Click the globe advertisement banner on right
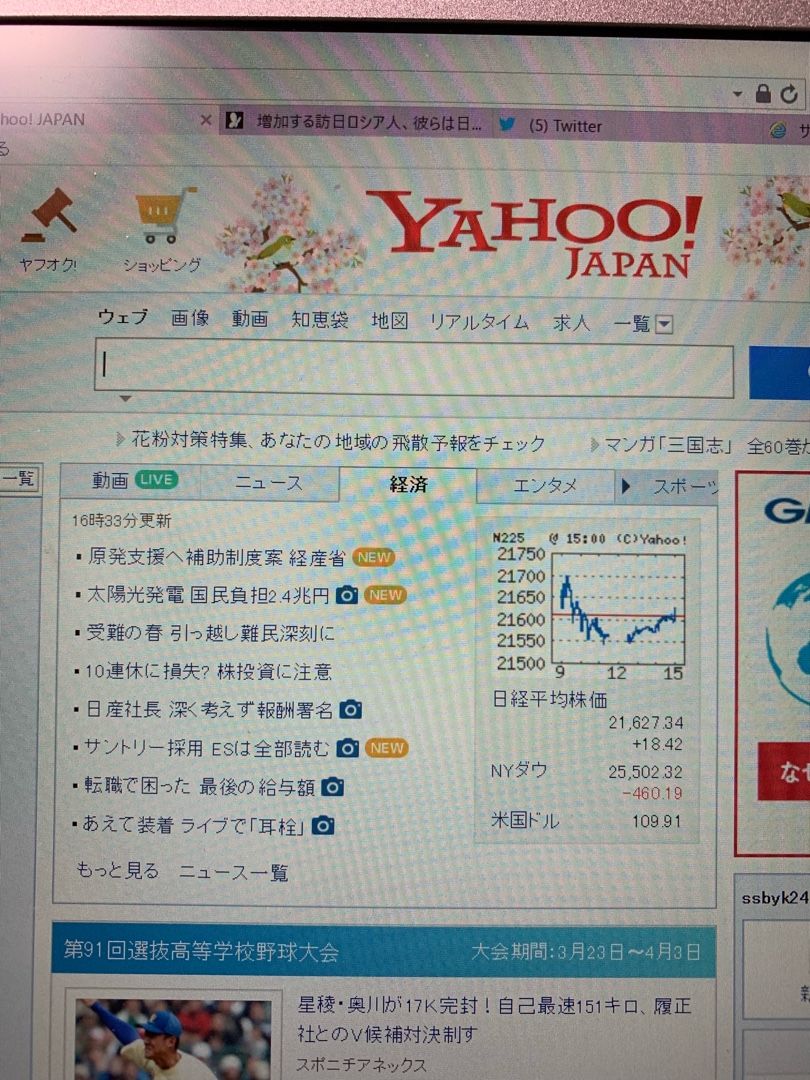The width and height of the screenshot is (810, 1080). coord(774,663)
